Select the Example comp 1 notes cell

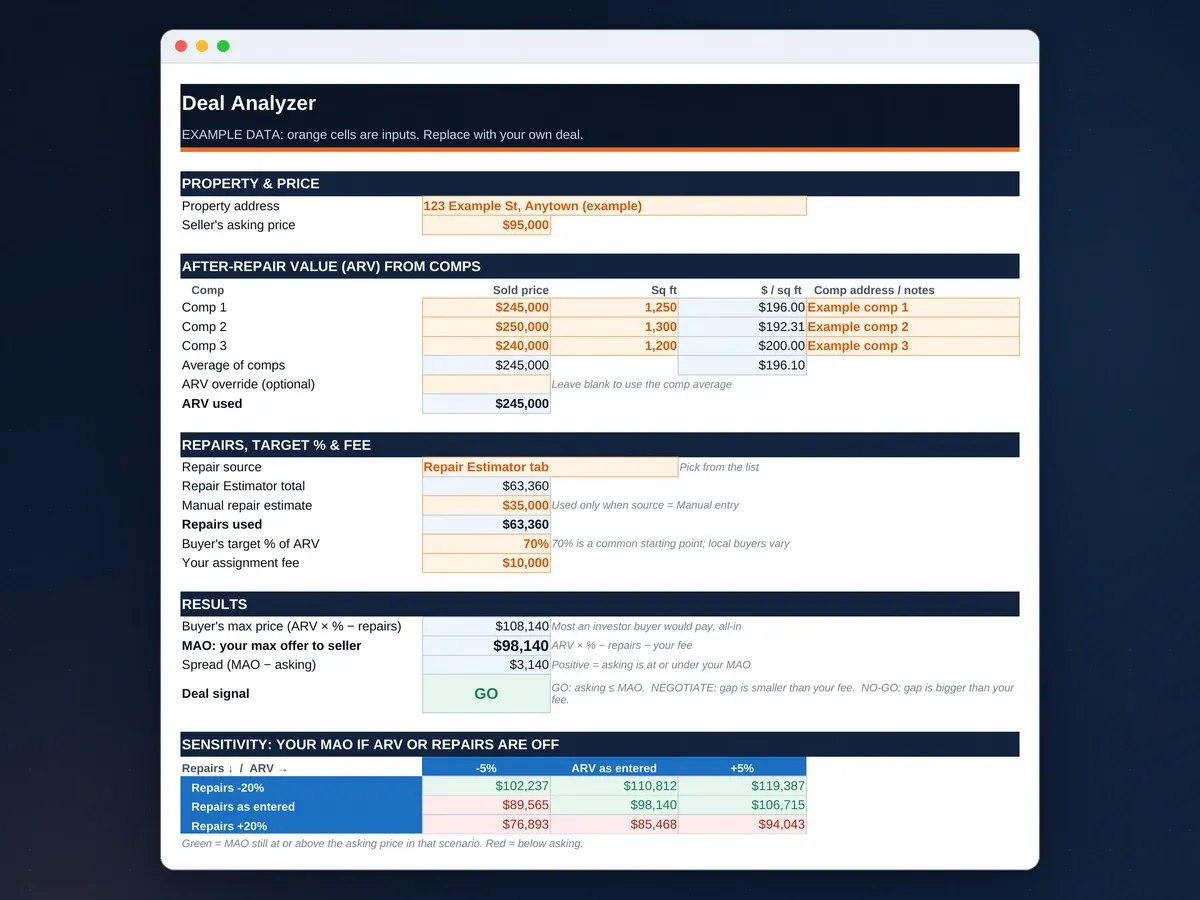[x=913, y=307]
